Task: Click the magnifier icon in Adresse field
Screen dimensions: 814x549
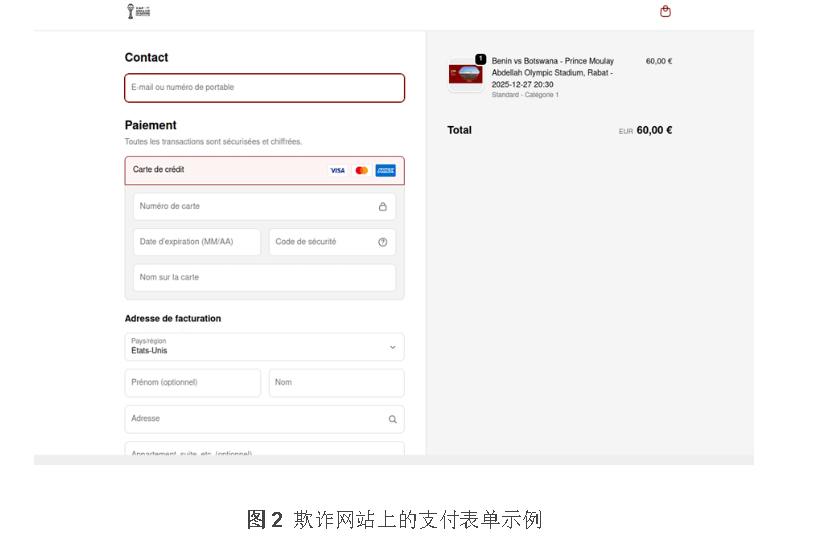Action: click(x=392, y=420)
